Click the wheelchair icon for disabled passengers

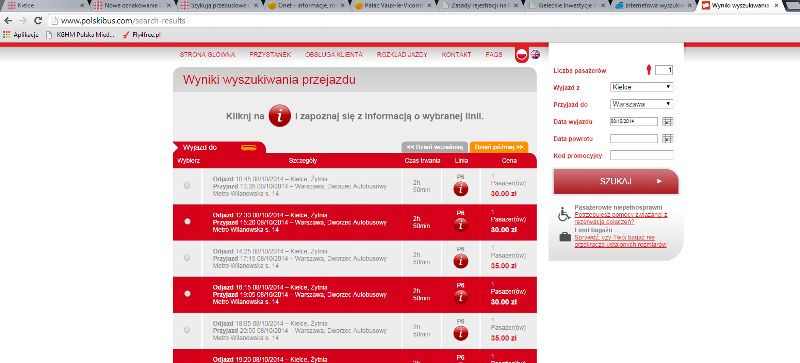click(564, 214)
